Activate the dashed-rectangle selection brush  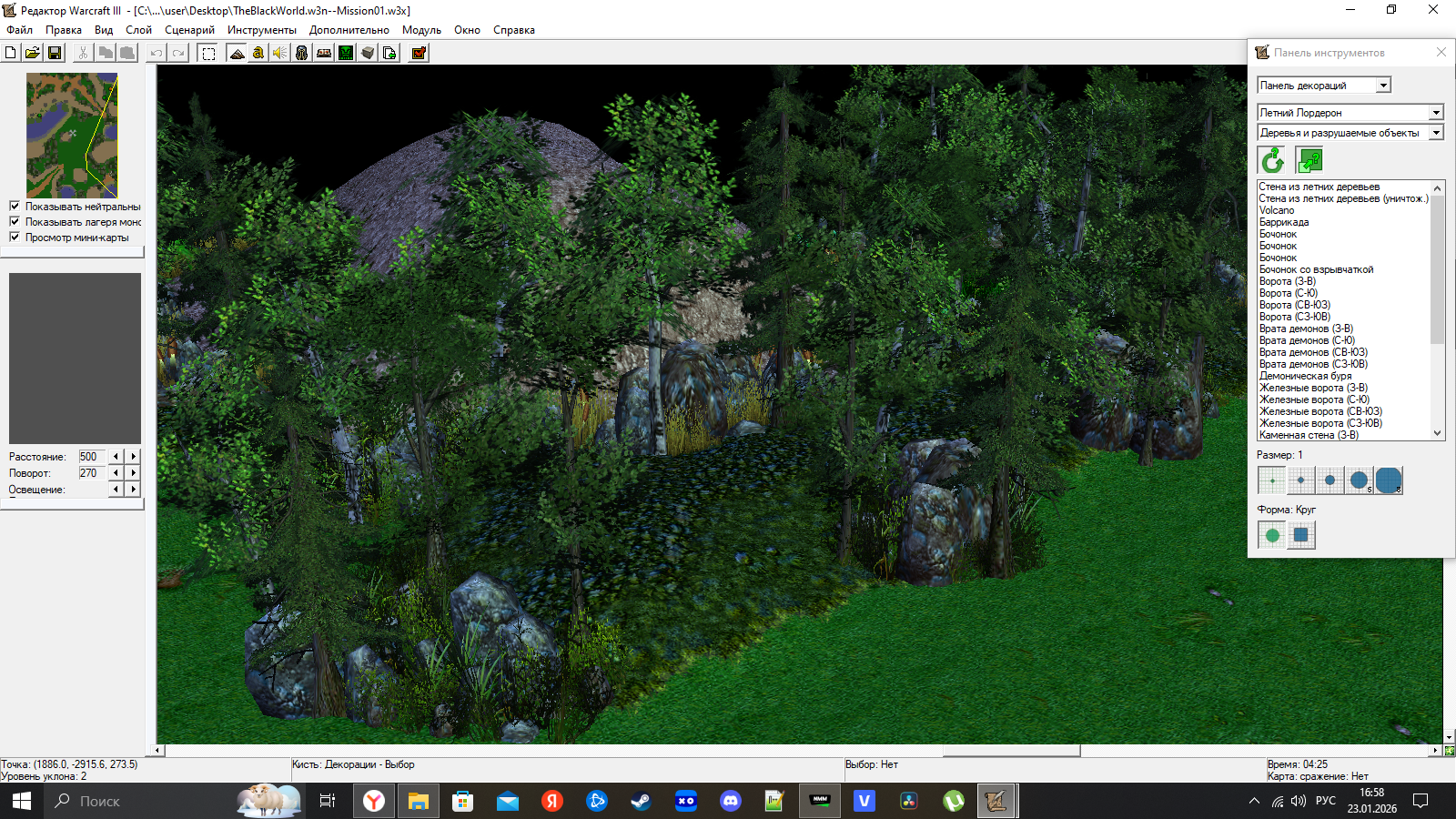(208, 53)
